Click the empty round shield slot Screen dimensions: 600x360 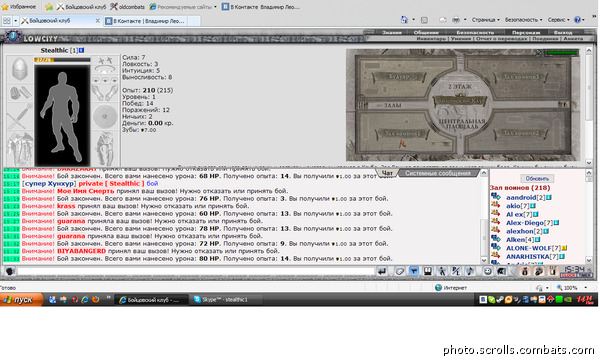pyautogui.click(x=105, y=116)
